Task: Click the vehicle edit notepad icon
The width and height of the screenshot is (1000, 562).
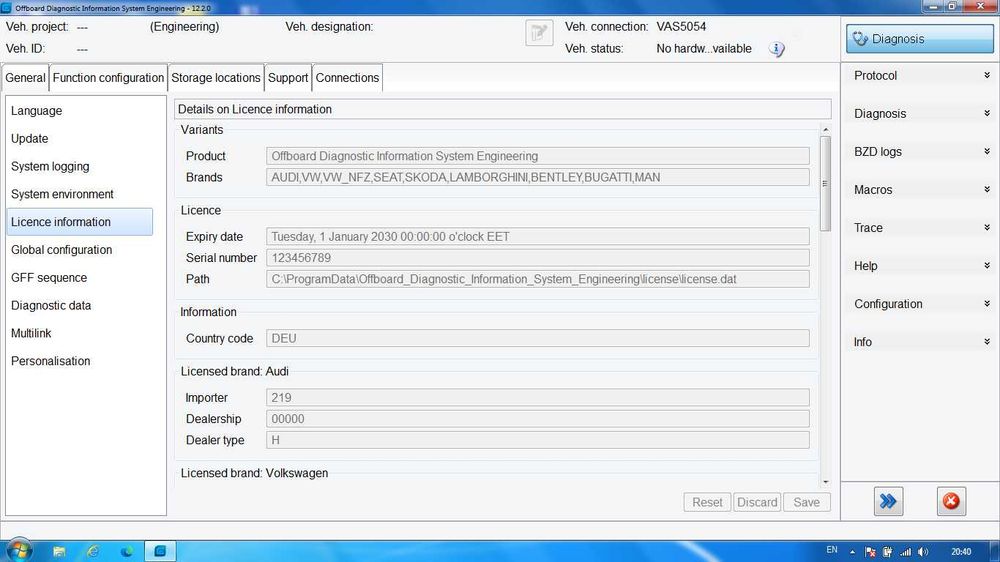Action: 539,33
